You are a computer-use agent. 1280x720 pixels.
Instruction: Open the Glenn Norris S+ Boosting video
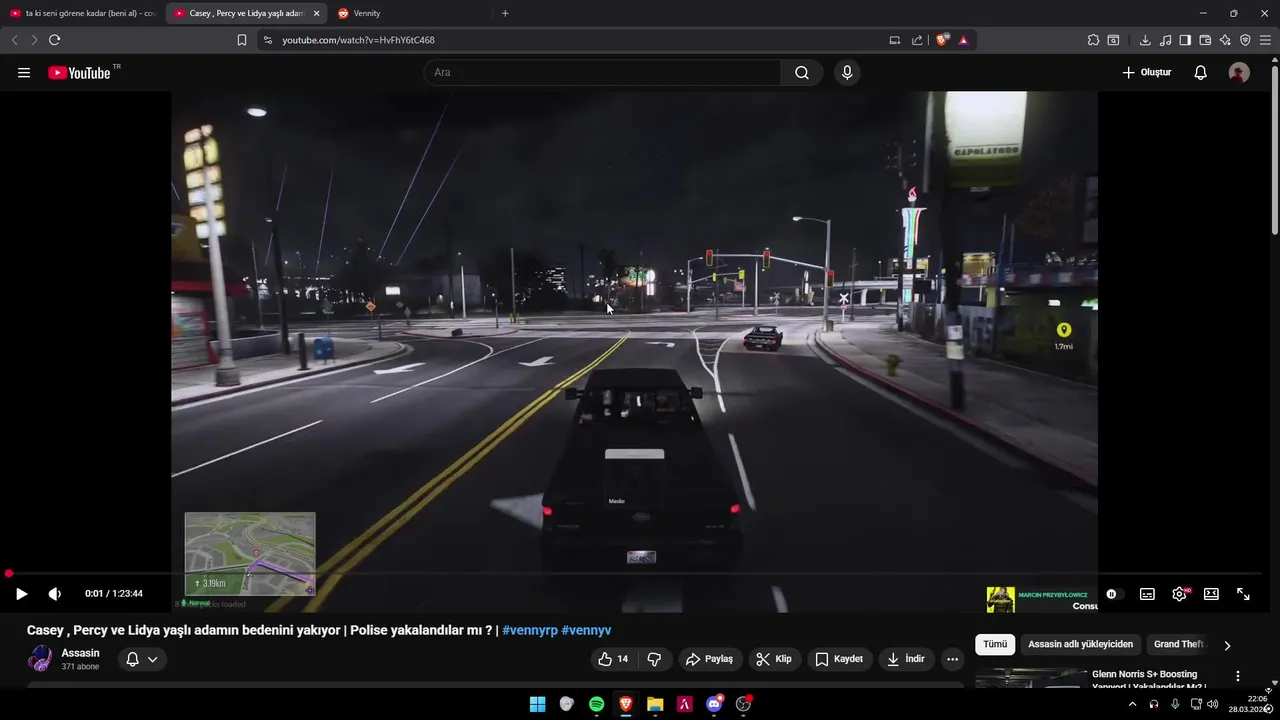pyautogui.click(x=1144, y=680)
